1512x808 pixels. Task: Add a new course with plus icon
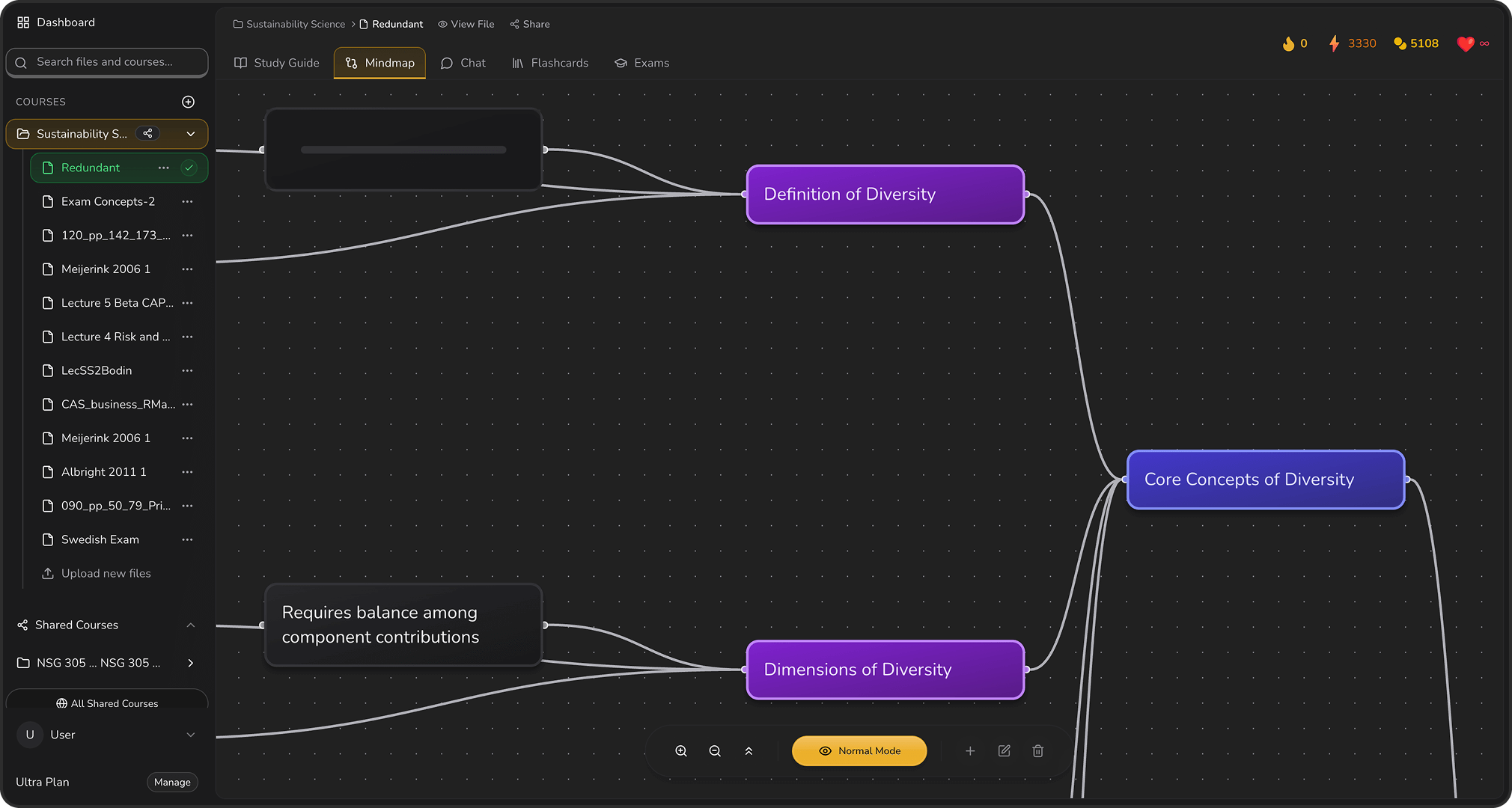189,102
